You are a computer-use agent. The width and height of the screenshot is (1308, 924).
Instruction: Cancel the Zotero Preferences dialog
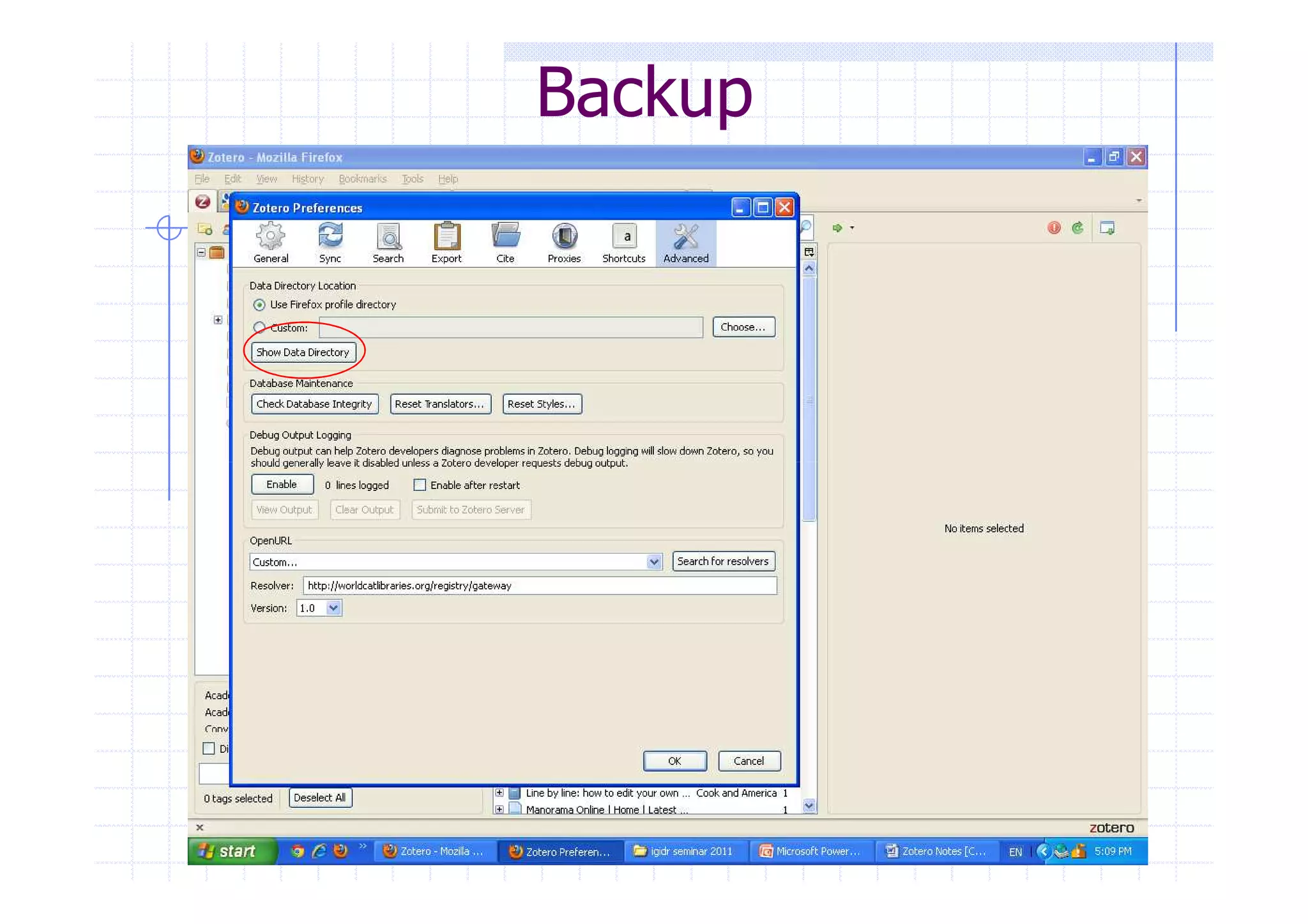(749, 761)
